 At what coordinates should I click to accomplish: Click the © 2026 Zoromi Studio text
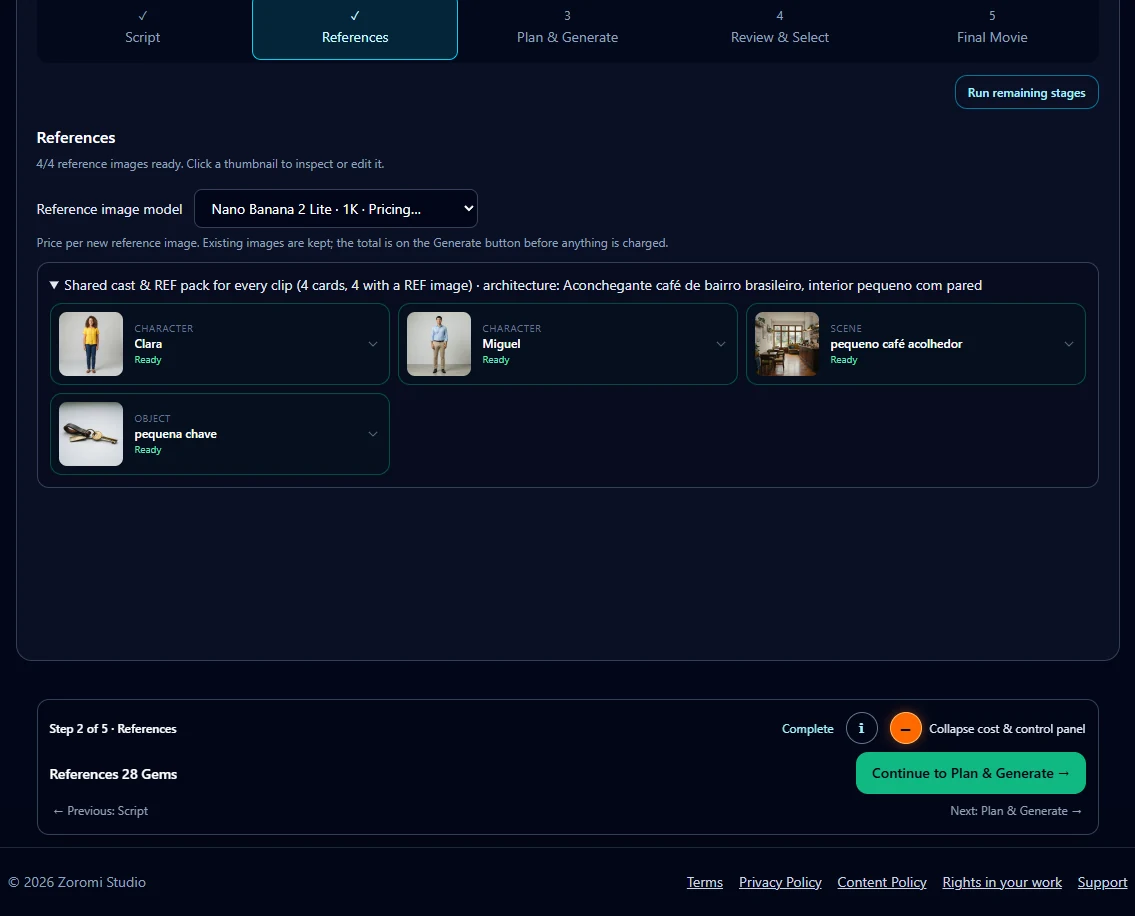pos(77,882)
